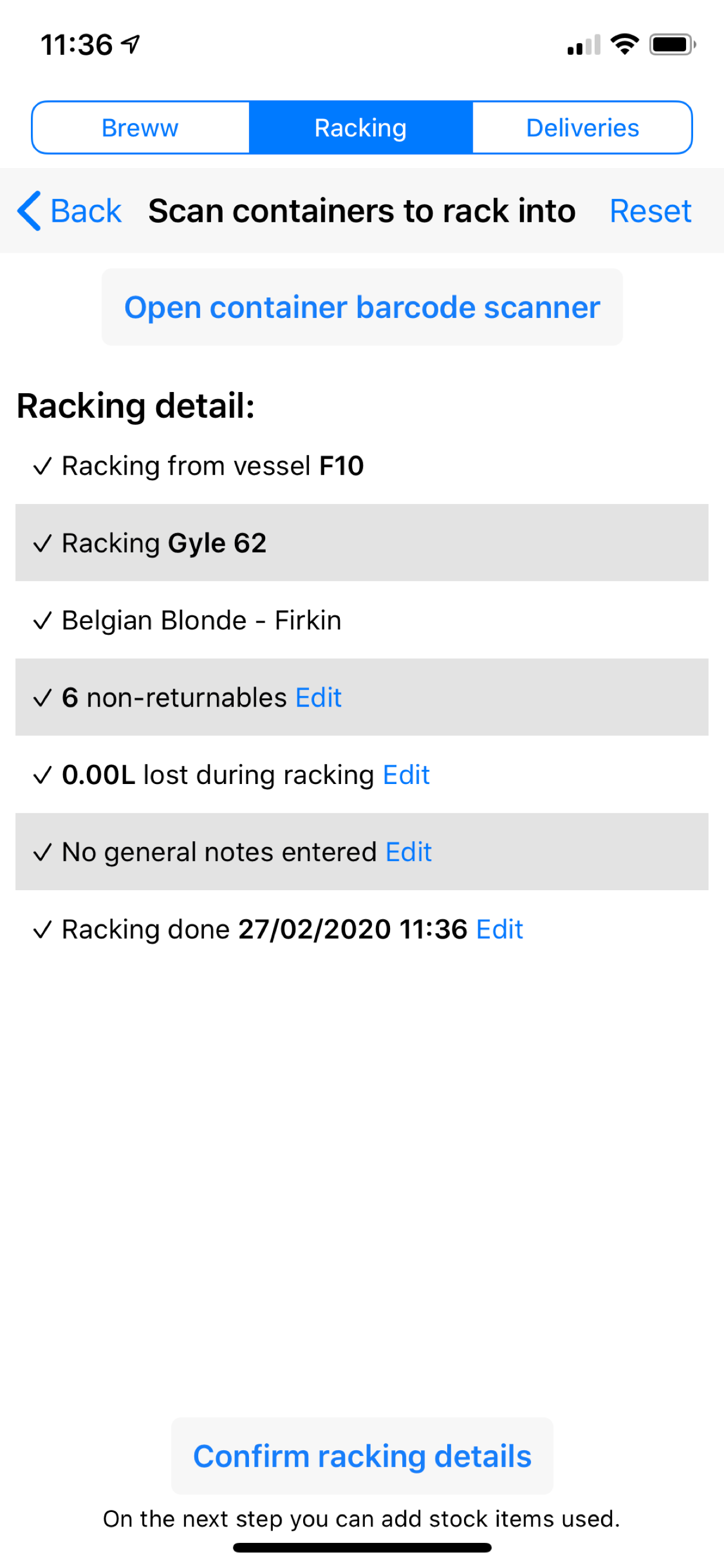Open container barcode scanner

coord(362,307)
